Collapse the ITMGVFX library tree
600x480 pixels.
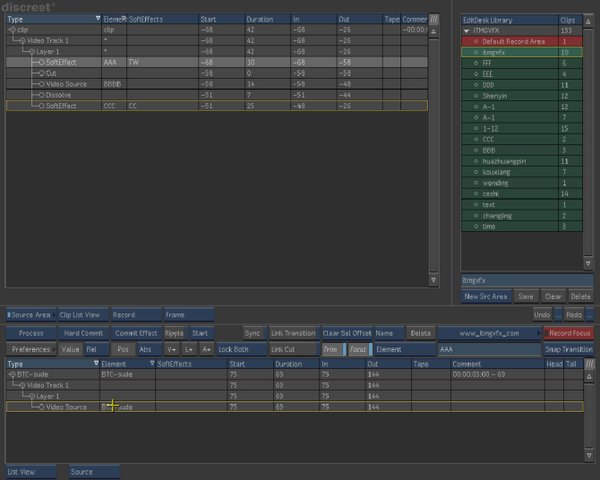coord(467,31)
